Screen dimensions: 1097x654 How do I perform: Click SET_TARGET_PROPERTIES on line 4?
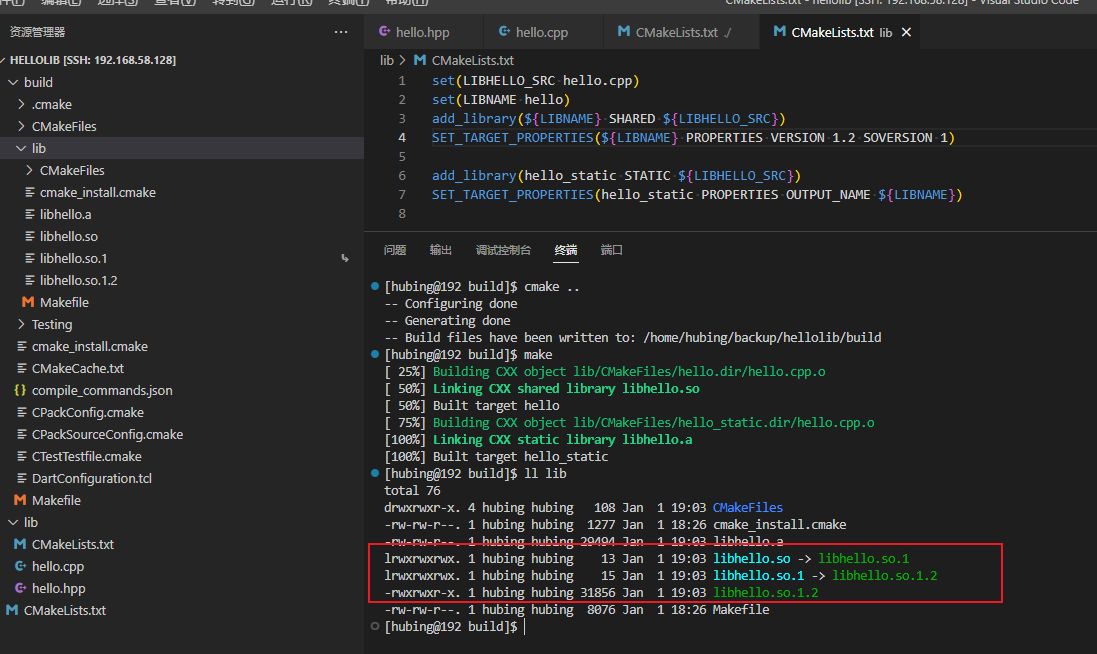pyautogui.click(x=512, y=138)
